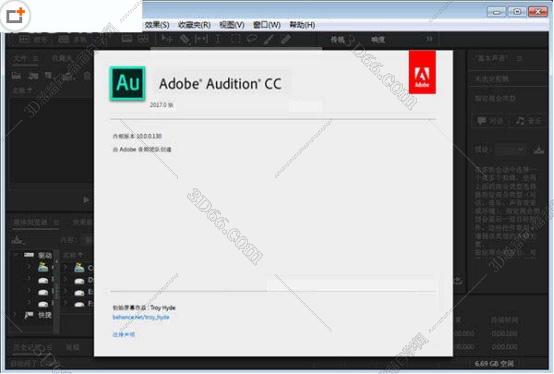Switch to the 视频 tab

tap(72, 348)
